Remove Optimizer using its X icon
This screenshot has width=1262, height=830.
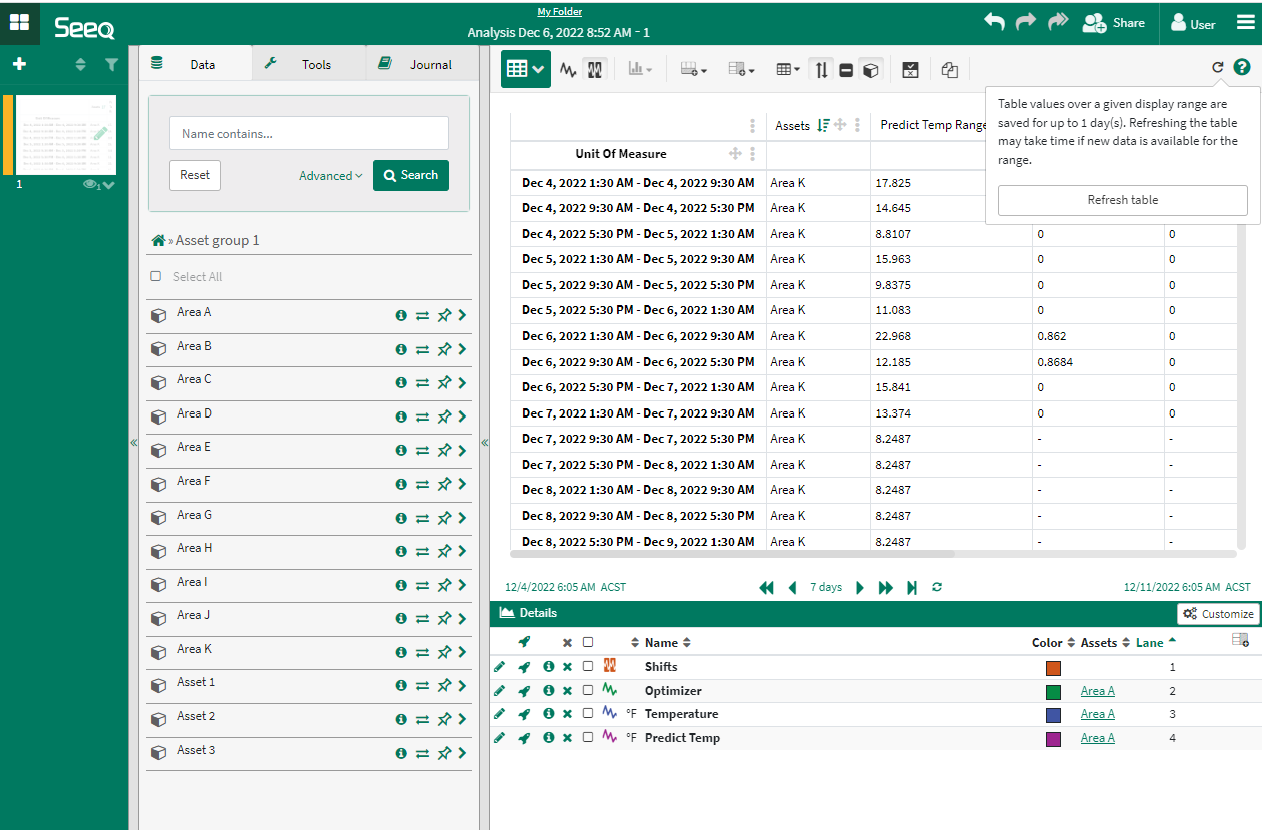click(567, 691)
